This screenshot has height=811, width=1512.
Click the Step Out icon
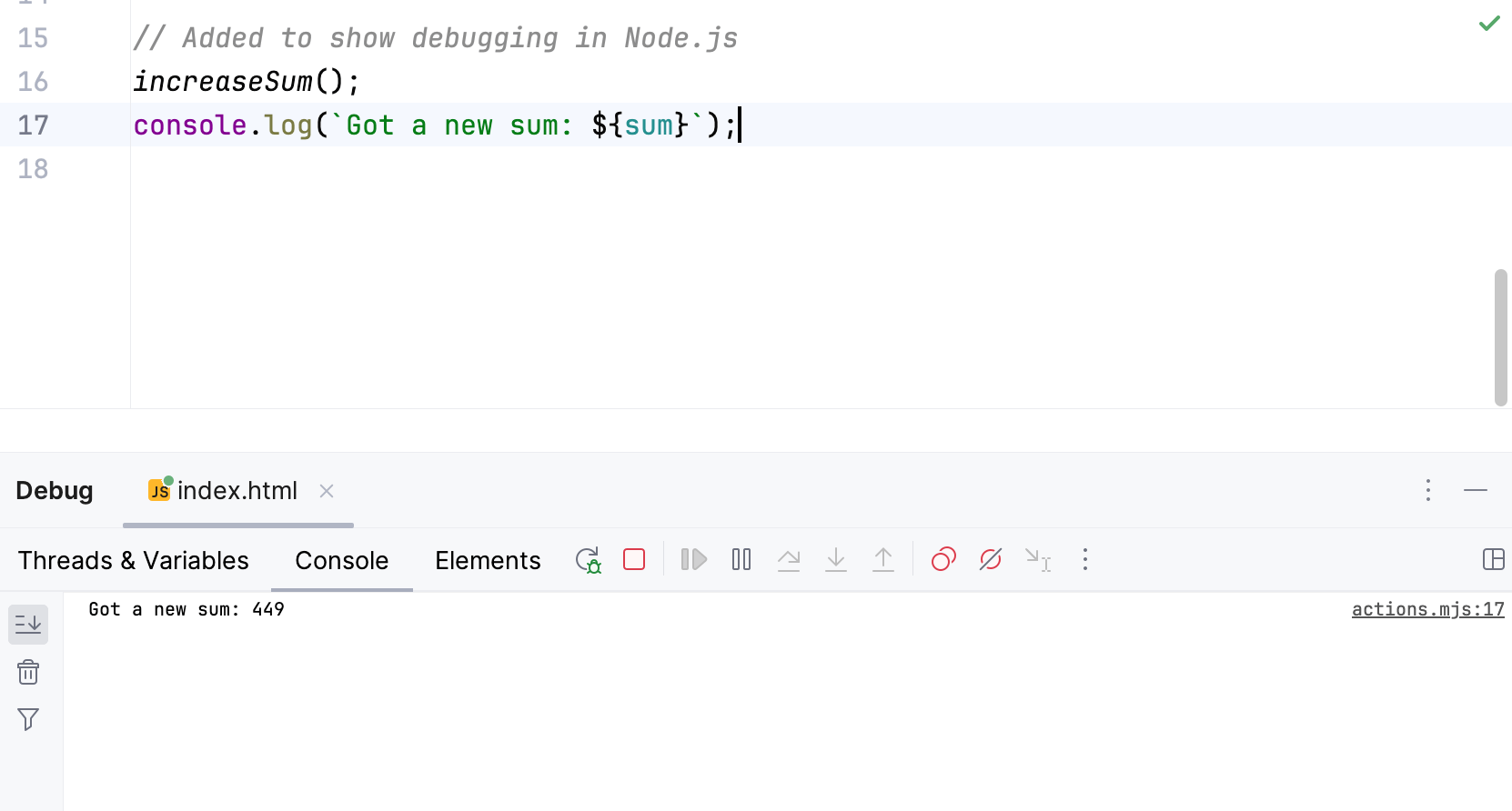point(883,559)
